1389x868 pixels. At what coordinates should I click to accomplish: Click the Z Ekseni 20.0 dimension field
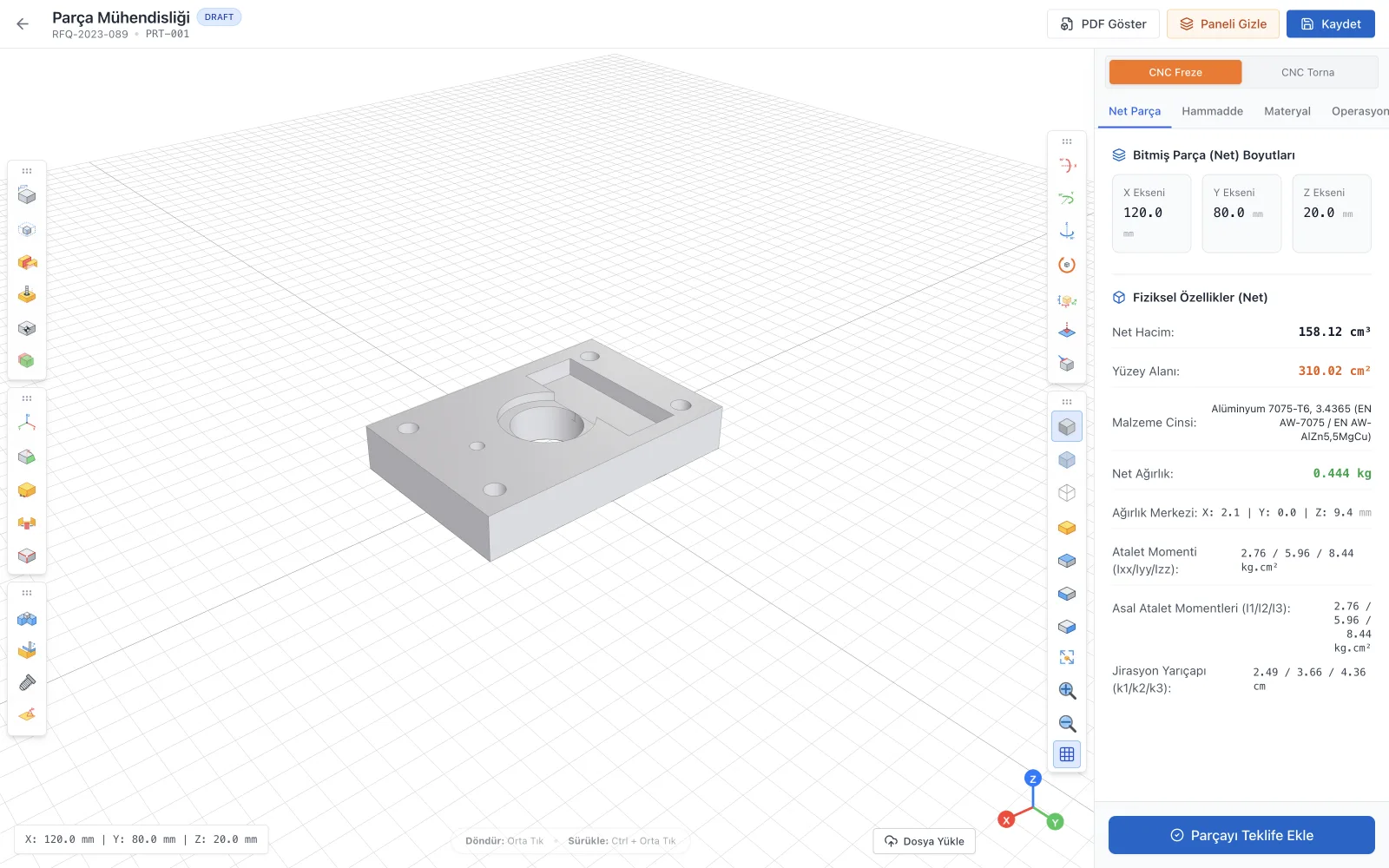(x=1332, y=214)
